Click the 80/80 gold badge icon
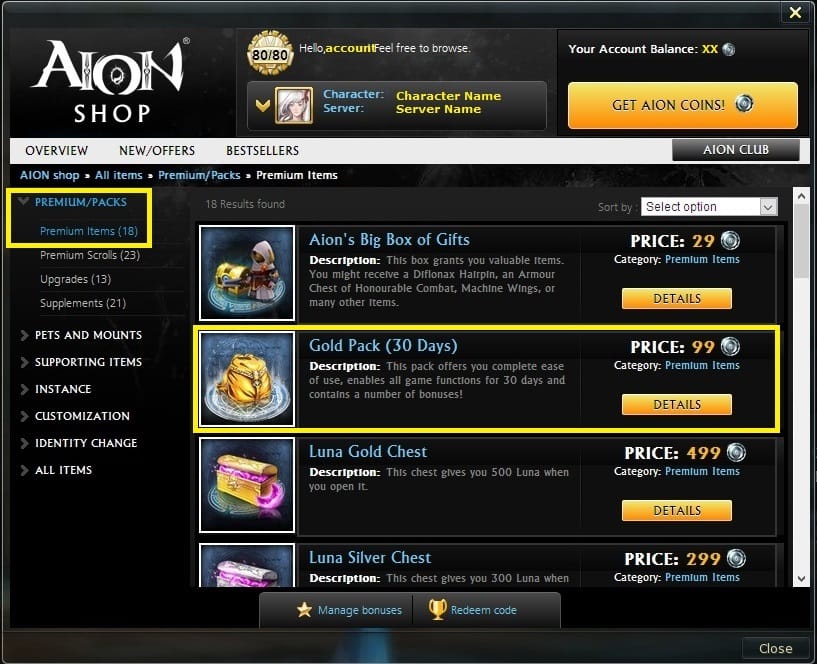The width and height of the screenshot is (817, 664). tap(269, 53)
